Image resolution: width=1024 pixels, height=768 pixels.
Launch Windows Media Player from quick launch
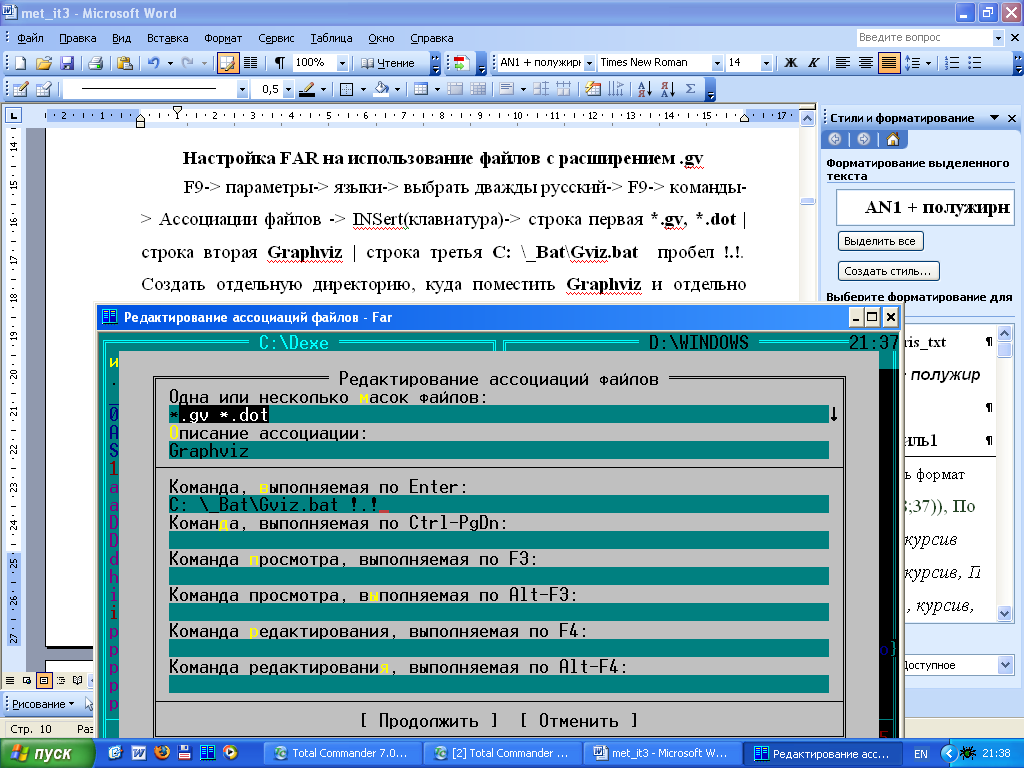(x=231, y=752)
